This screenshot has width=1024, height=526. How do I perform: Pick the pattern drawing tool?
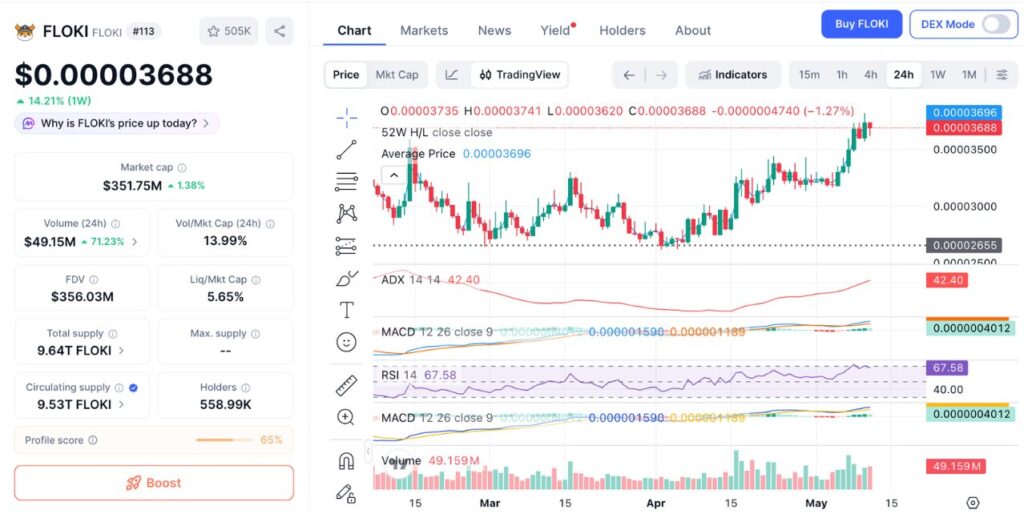pyautogui.click(x=346, y=214)
